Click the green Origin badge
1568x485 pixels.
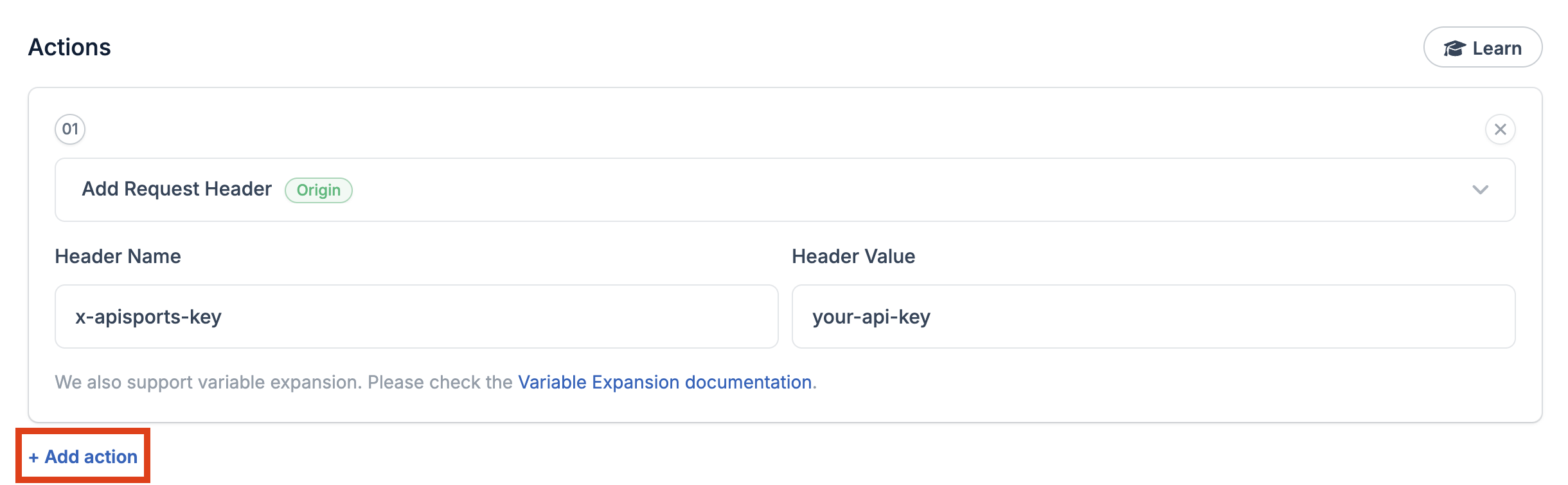point(319,190)
